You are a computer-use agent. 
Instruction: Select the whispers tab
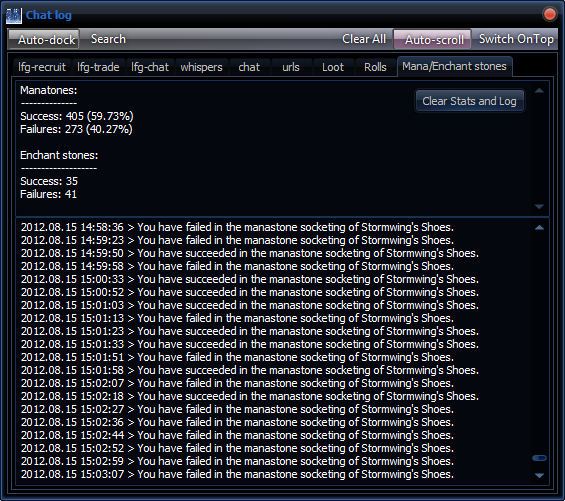click(201, 67)
